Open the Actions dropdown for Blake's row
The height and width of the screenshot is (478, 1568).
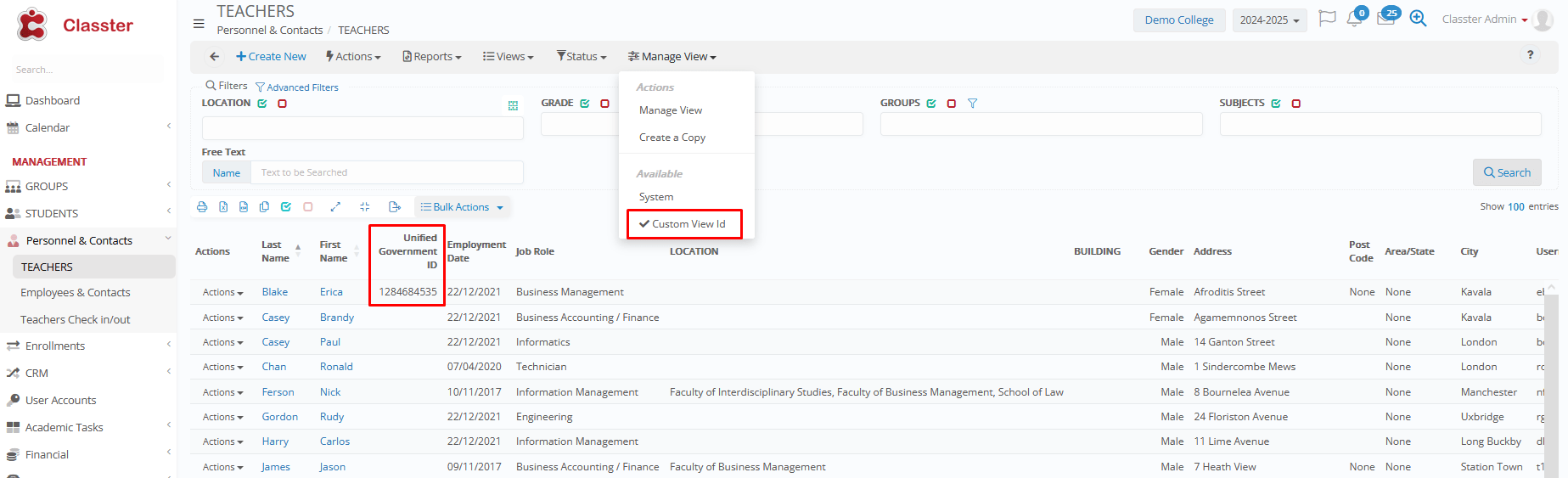[222, 292]
